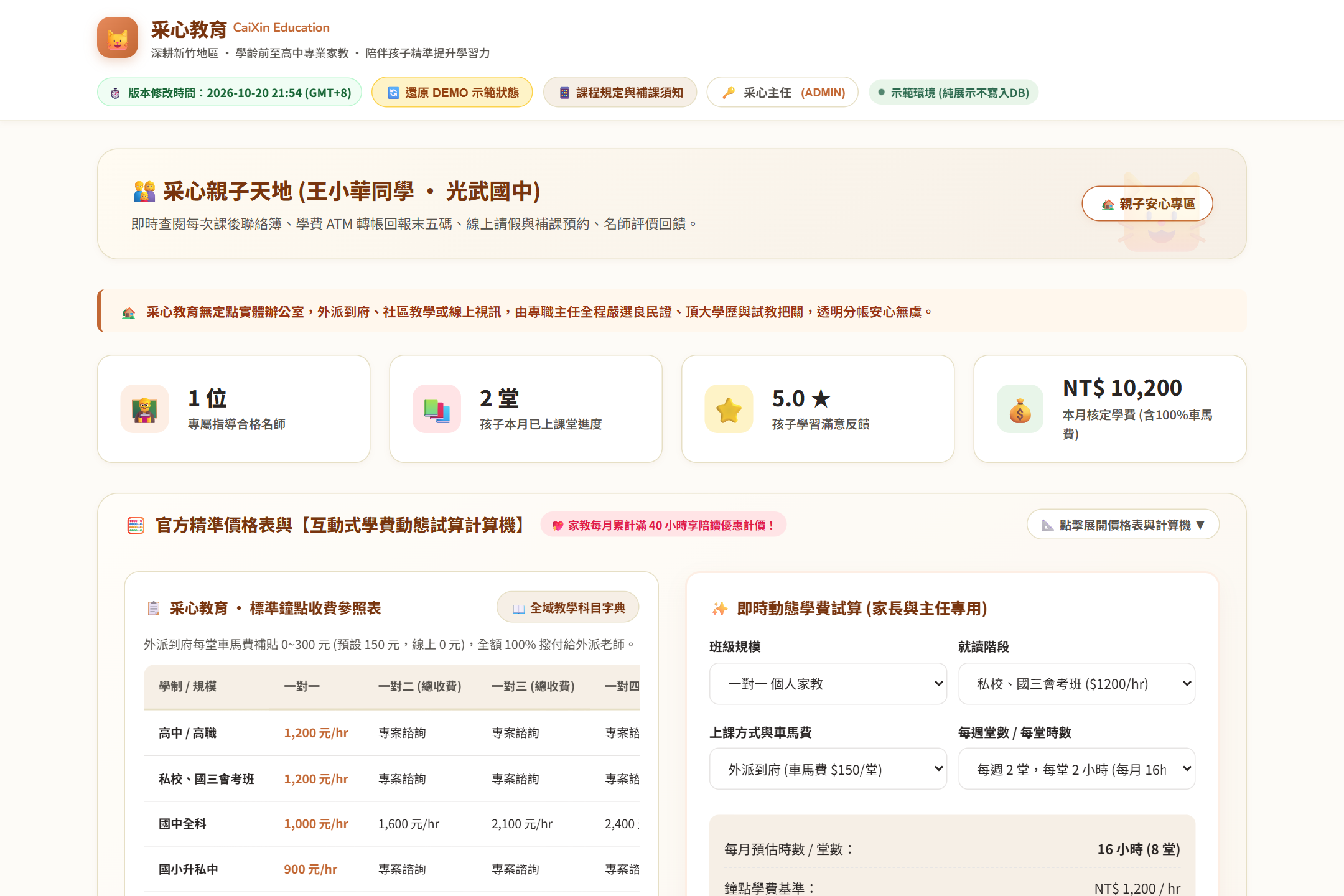Click the NT$ 10,200 monthly tuition card

point(1110,409)
